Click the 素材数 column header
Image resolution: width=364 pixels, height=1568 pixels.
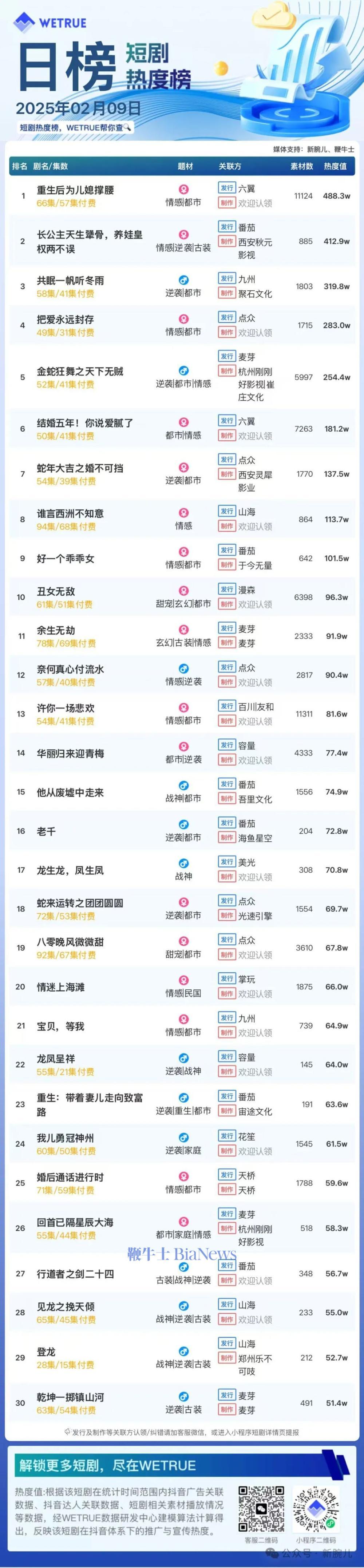click(x=302, y=166)
